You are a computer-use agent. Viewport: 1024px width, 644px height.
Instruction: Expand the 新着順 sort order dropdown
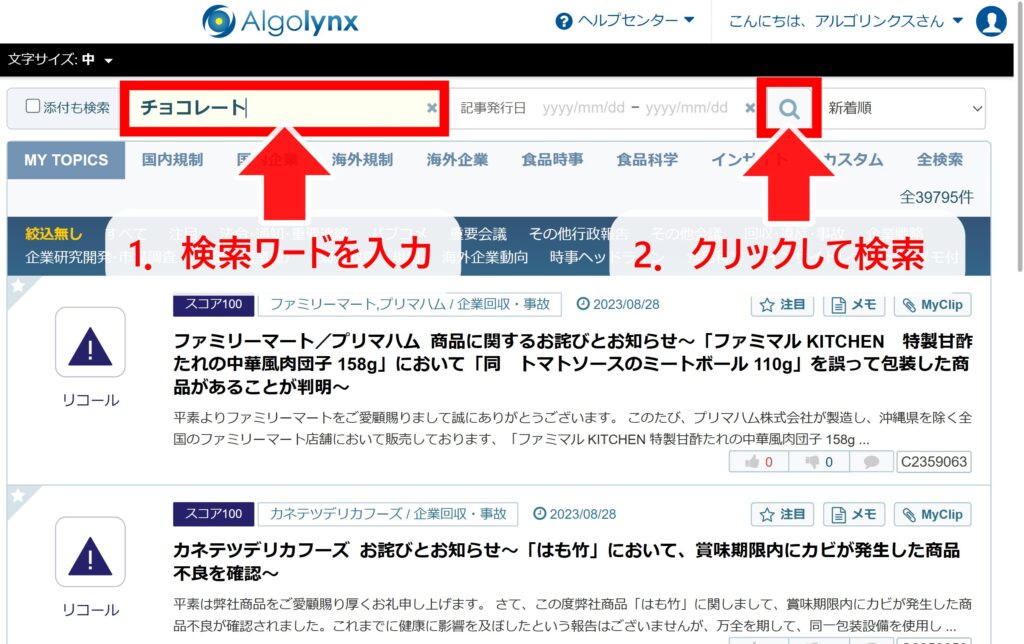pyautogui.click(x=904, y=108)
